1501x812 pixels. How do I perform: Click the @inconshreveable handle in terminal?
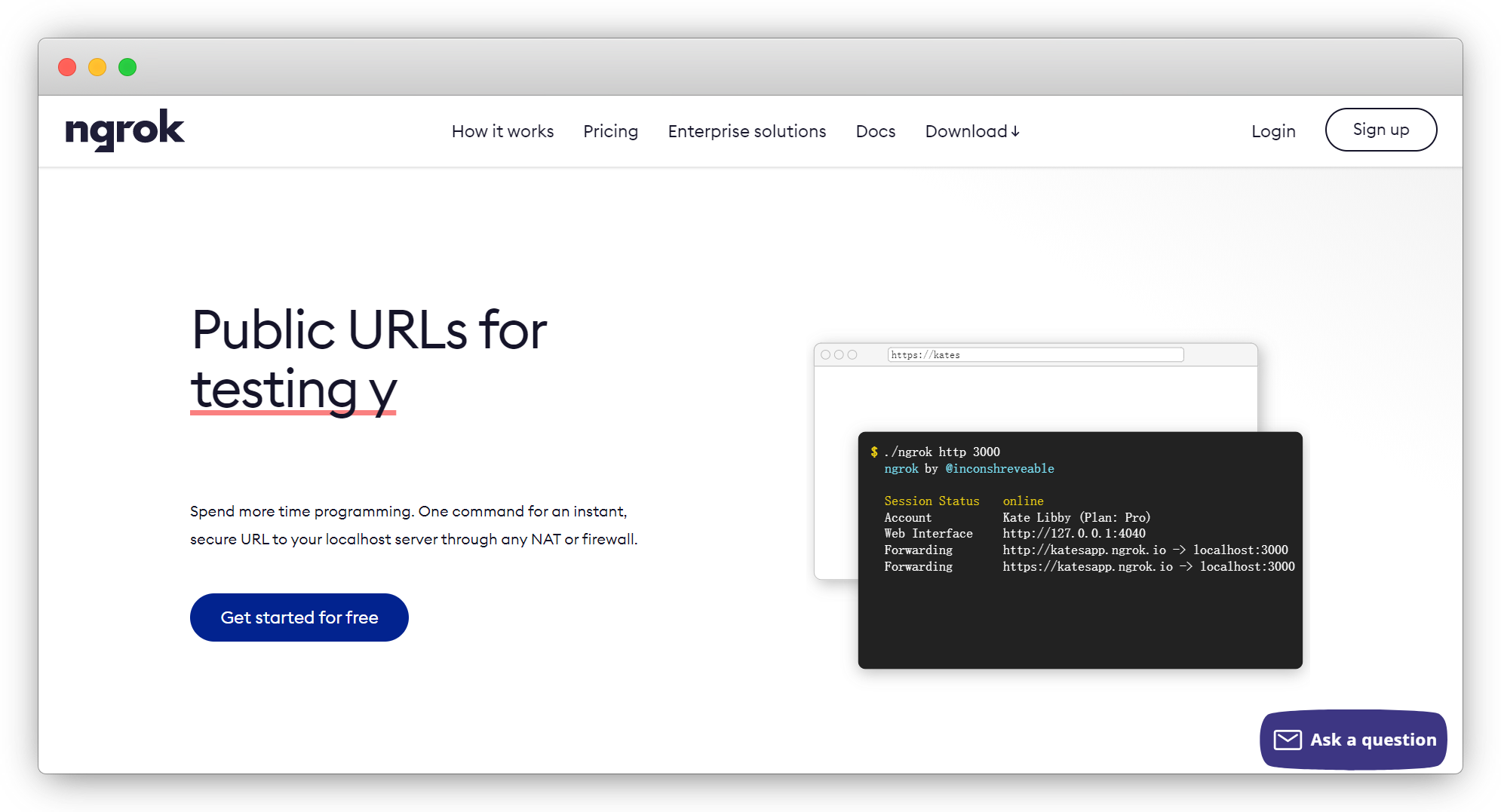coord(999,469)
